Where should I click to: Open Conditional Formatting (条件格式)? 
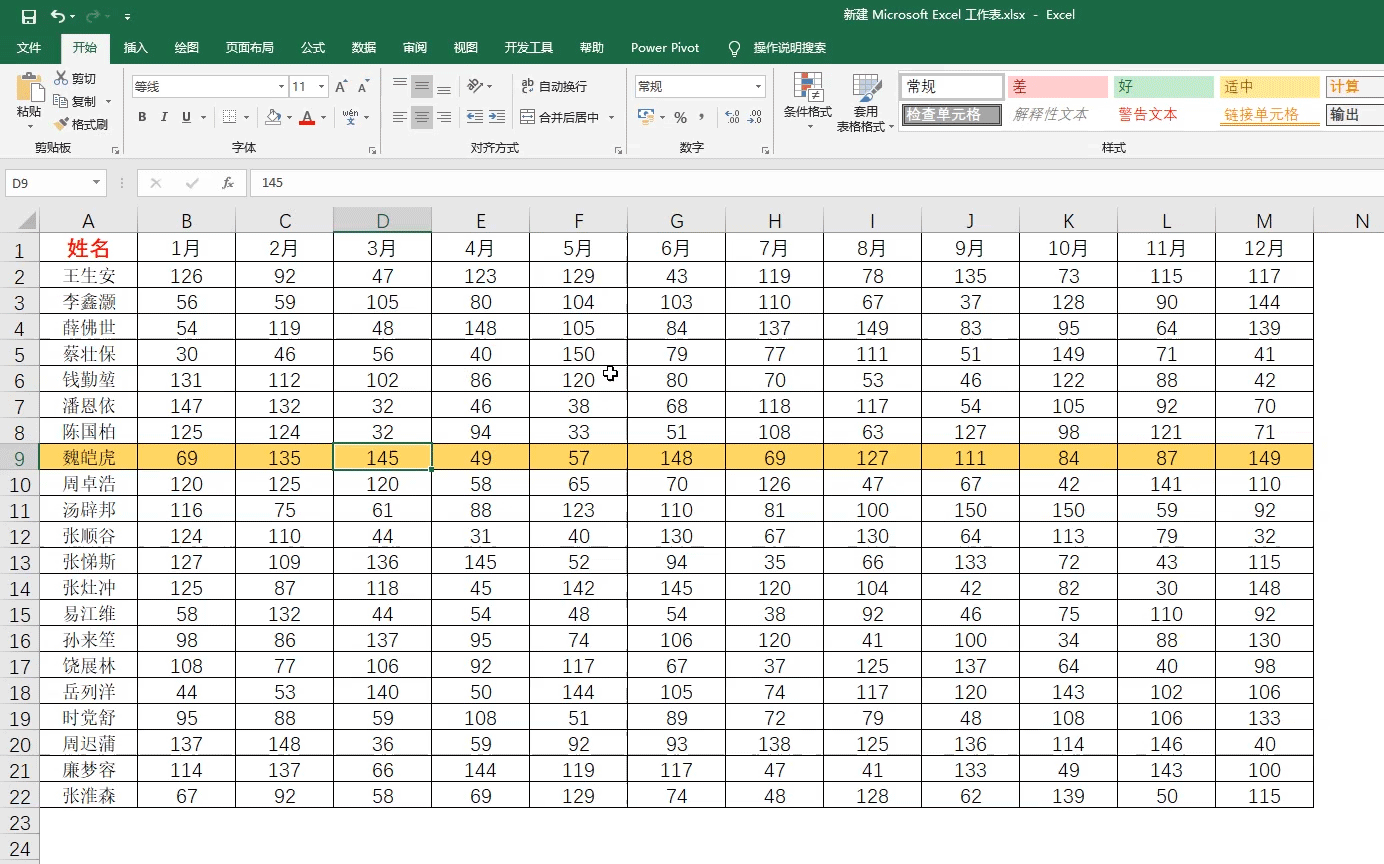coord(807,100)
